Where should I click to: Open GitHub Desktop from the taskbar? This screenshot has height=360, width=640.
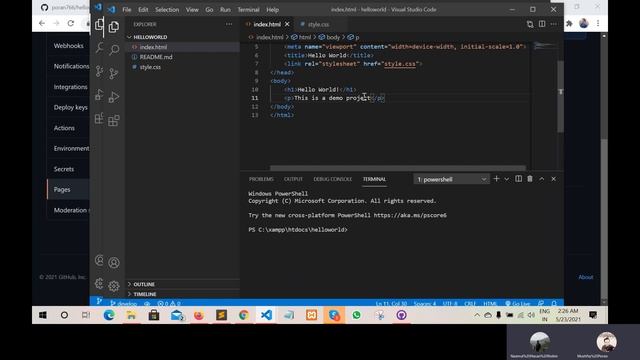pos(401,315)
